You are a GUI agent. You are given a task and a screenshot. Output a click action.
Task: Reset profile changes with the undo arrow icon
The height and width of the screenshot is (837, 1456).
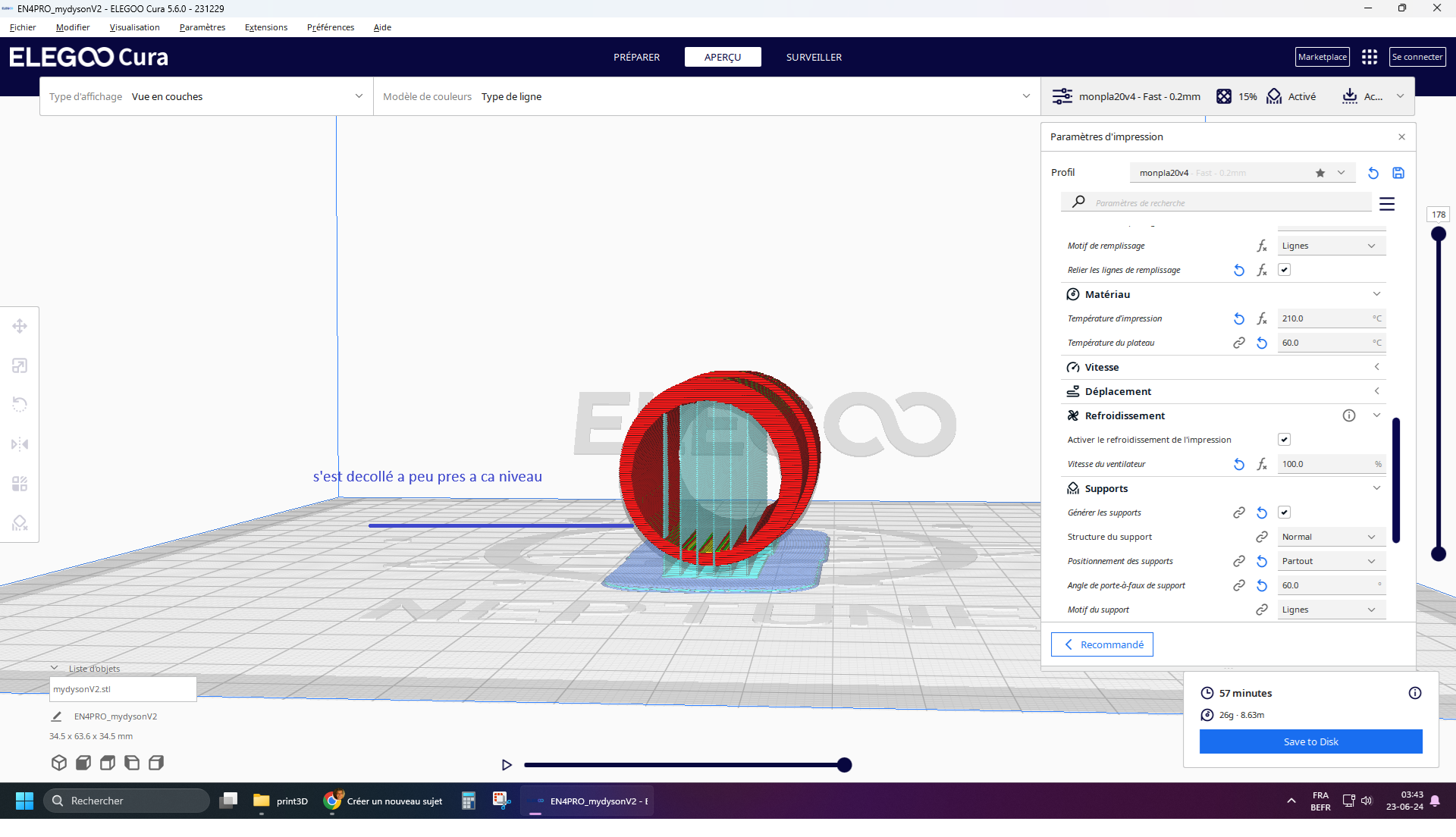pos(1373,173)
